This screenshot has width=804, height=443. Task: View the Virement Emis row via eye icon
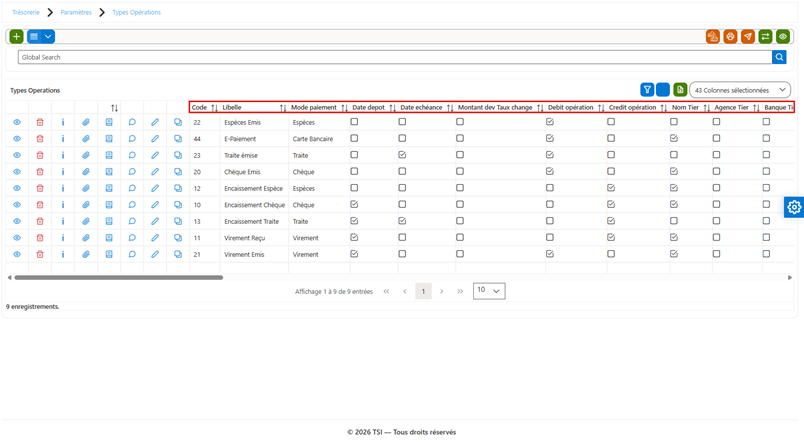coord(17,254)
